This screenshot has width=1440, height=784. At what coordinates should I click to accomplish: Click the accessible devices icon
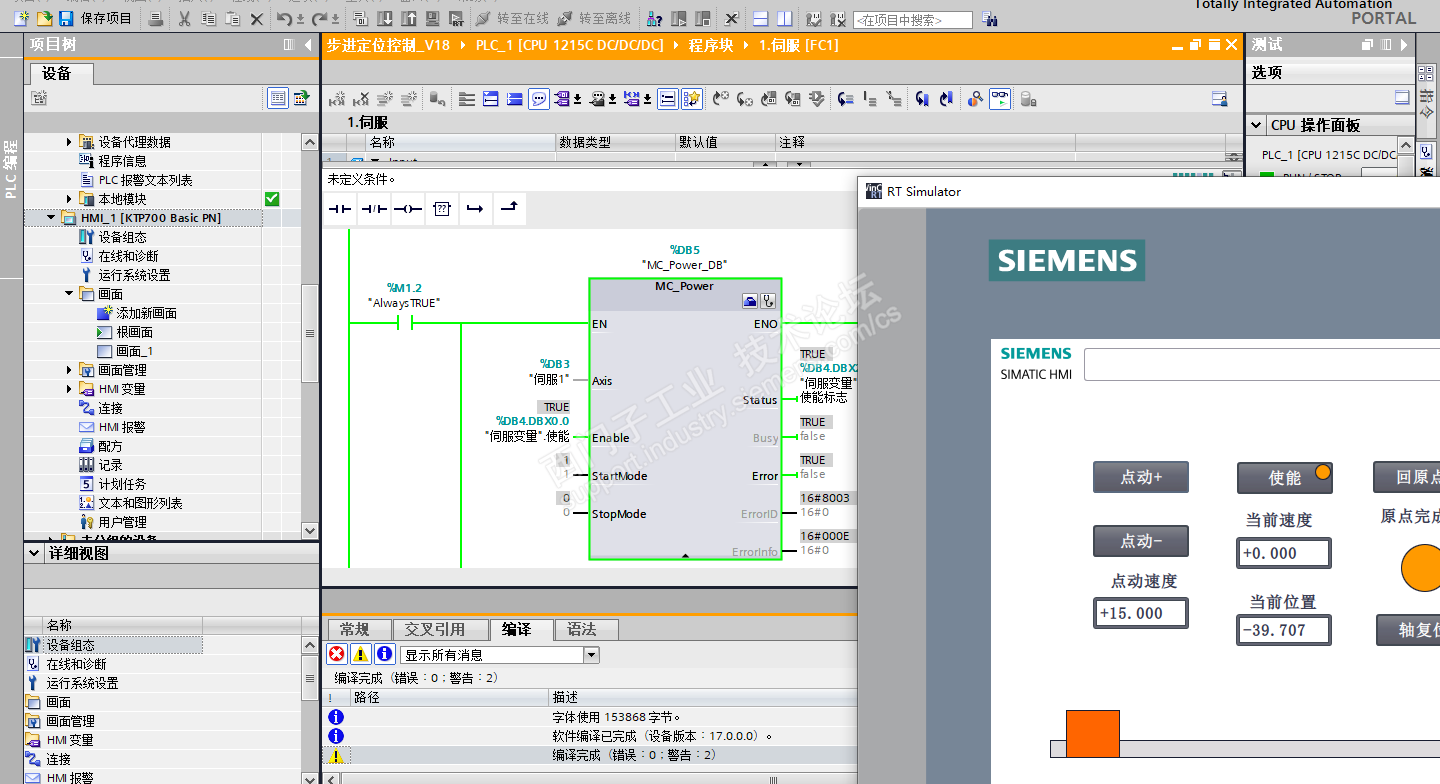coord(654,18)
